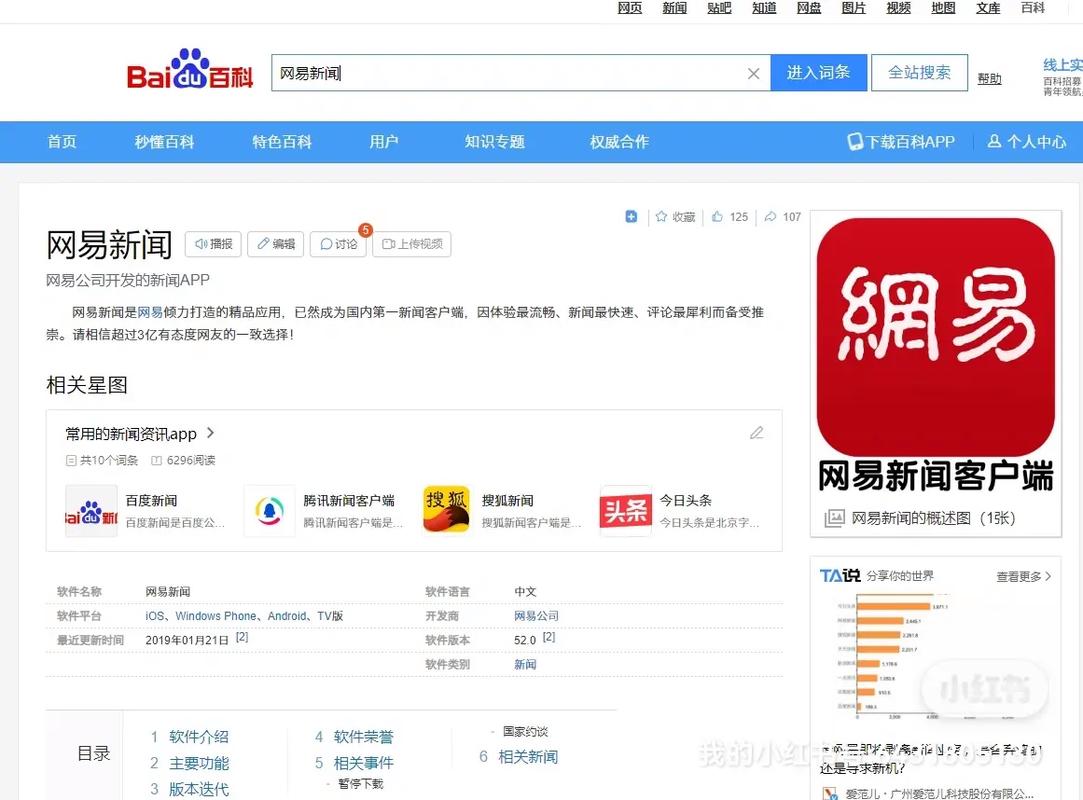This screenshot has height=800, width=1083.
Task: Click the share icon showing 107
Action: [780, 216]
